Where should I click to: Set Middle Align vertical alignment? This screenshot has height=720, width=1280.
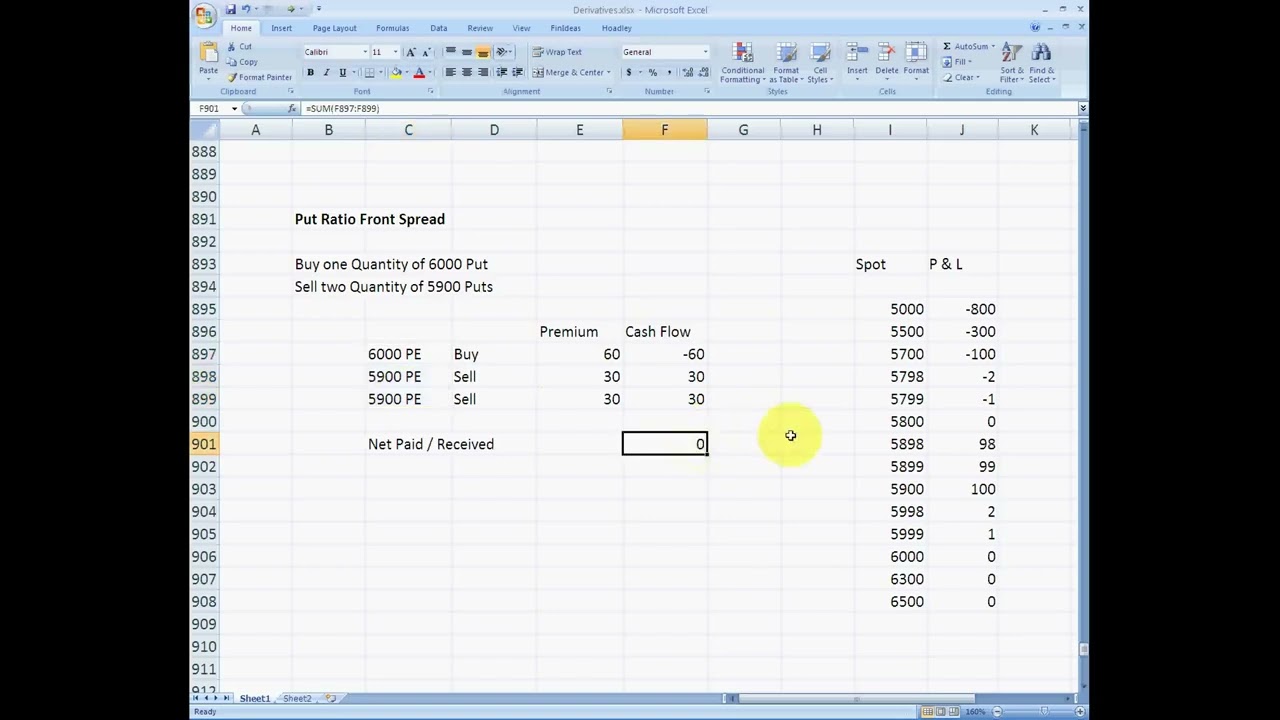tap(467, 52)
